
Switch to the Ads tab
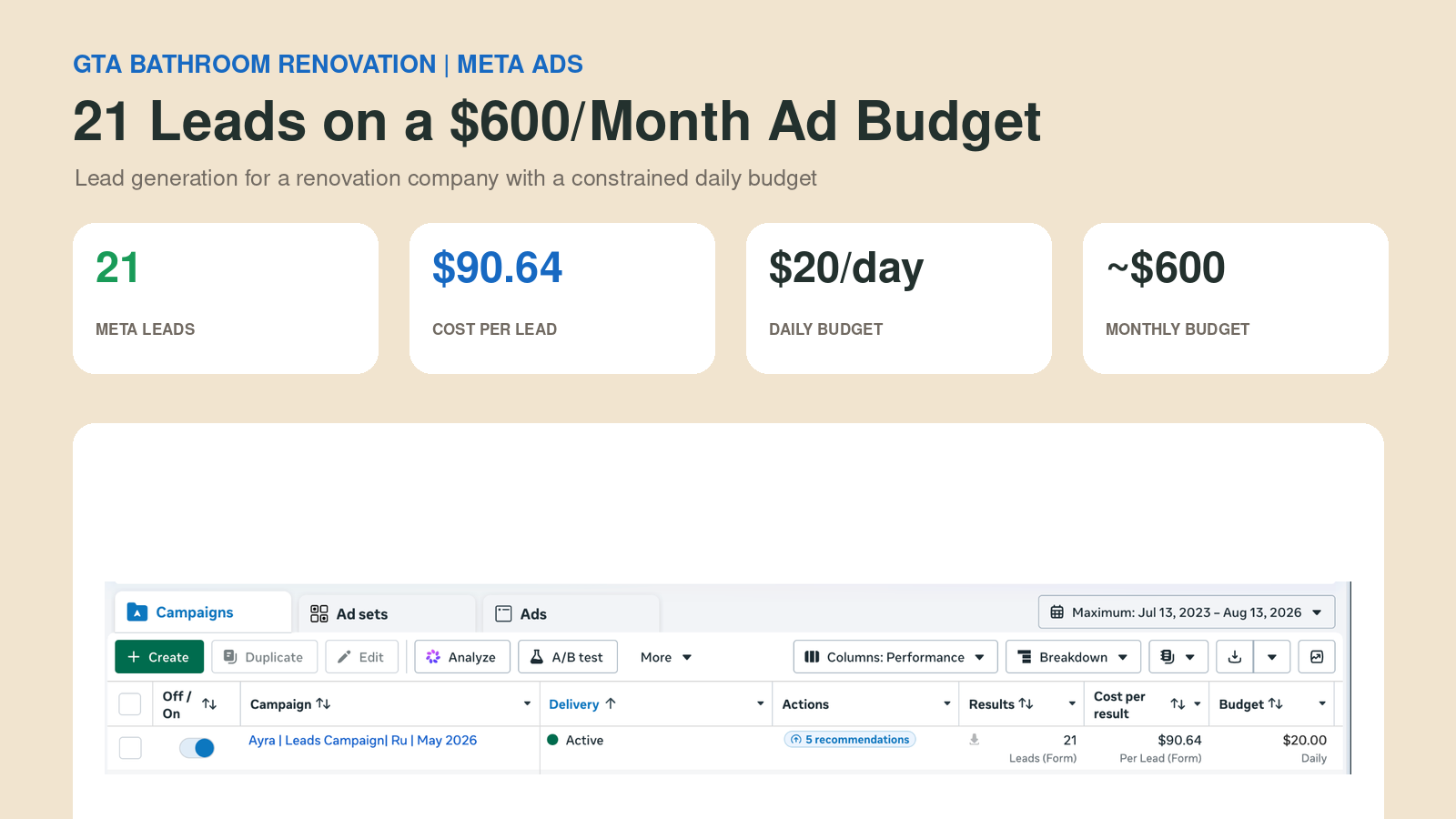point(571,614)
